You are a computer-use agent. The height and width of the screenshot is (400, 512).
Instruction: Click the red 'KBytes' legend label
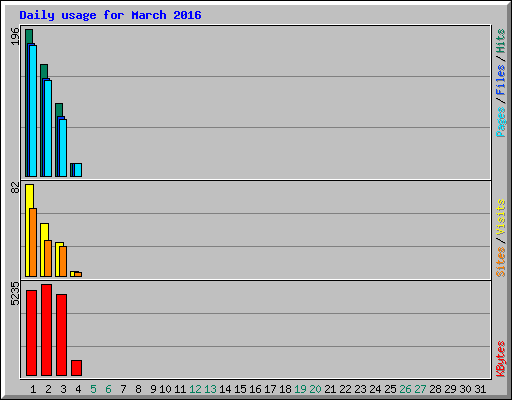click(x=500, y=359)
